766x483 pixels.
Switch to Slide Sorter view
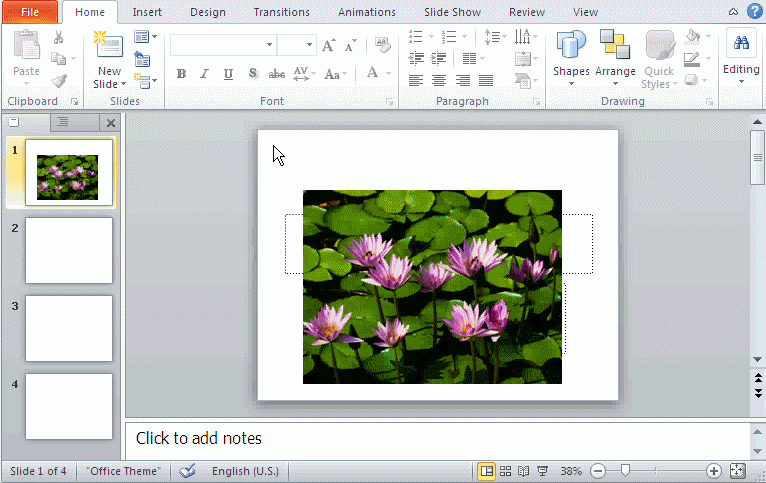click(x=506, y=471)
